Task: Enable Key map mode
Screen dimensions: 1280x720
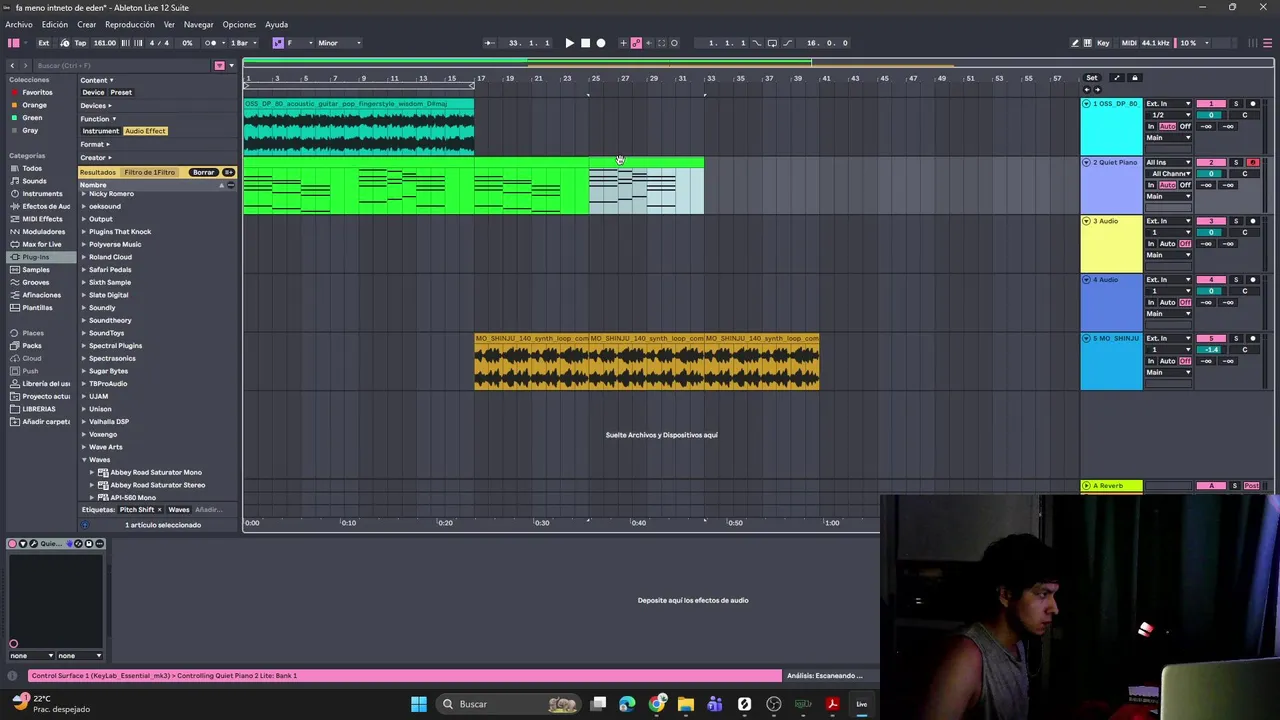Action: [x=1103, y=43]
